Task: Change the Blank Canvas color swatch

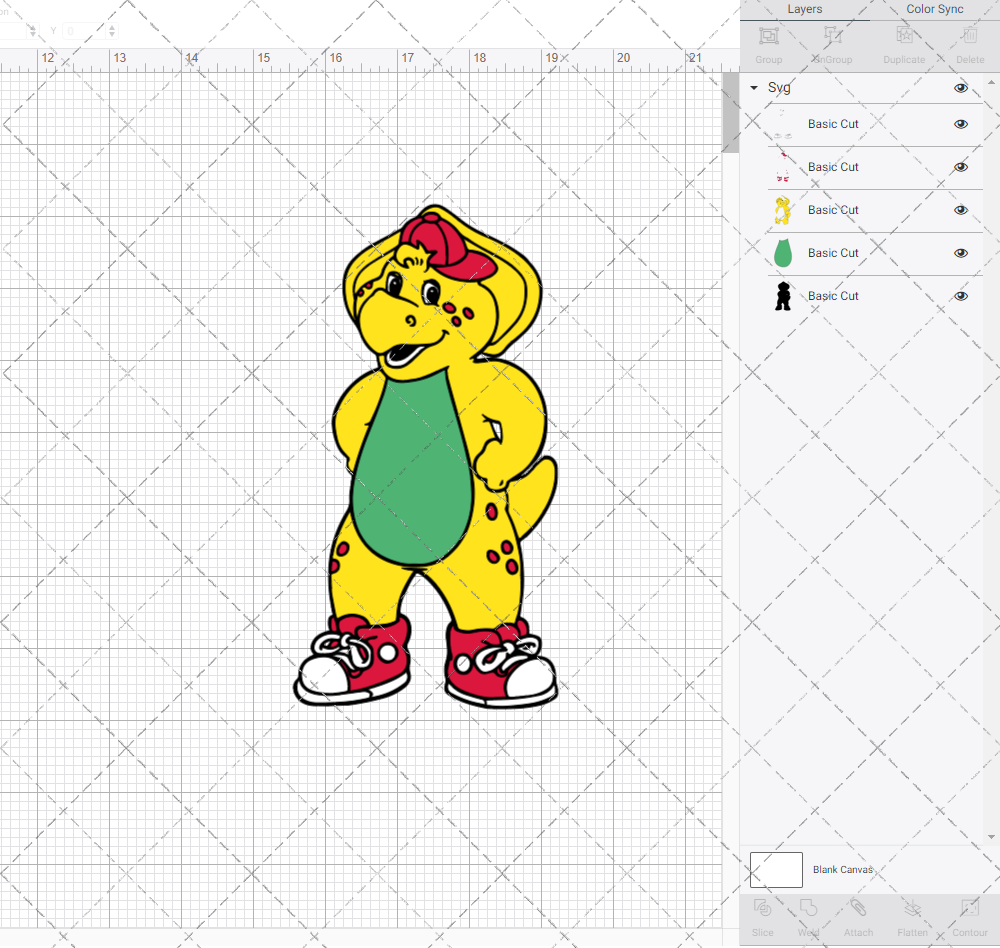Action: pyautogui.click(x=776, y=869)
